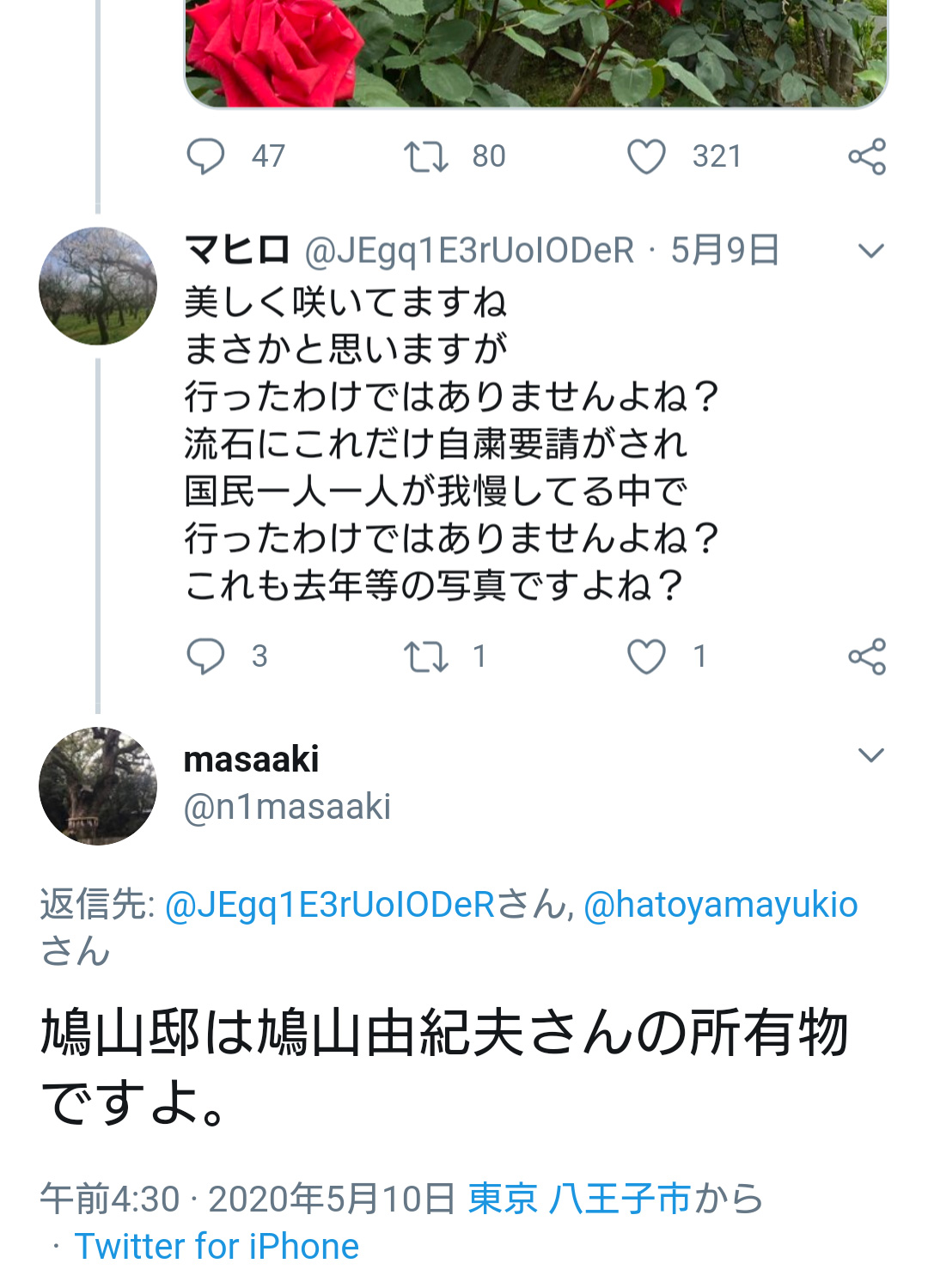Screen dimensions: 928x1288
Task: Share the rose photo tweet
Action: tap(866, 156)
